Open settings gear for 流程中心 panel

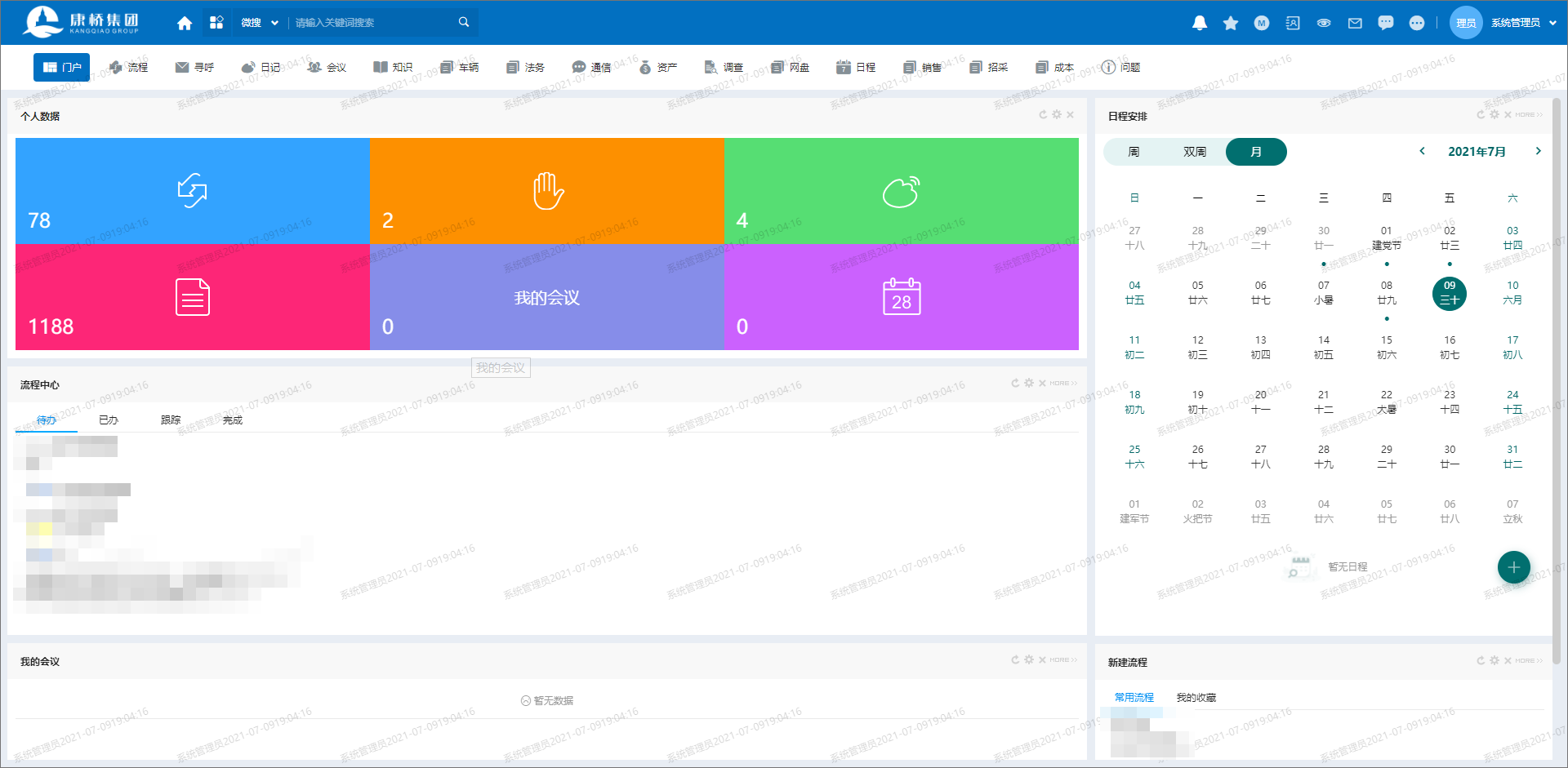click(1029, 383)
